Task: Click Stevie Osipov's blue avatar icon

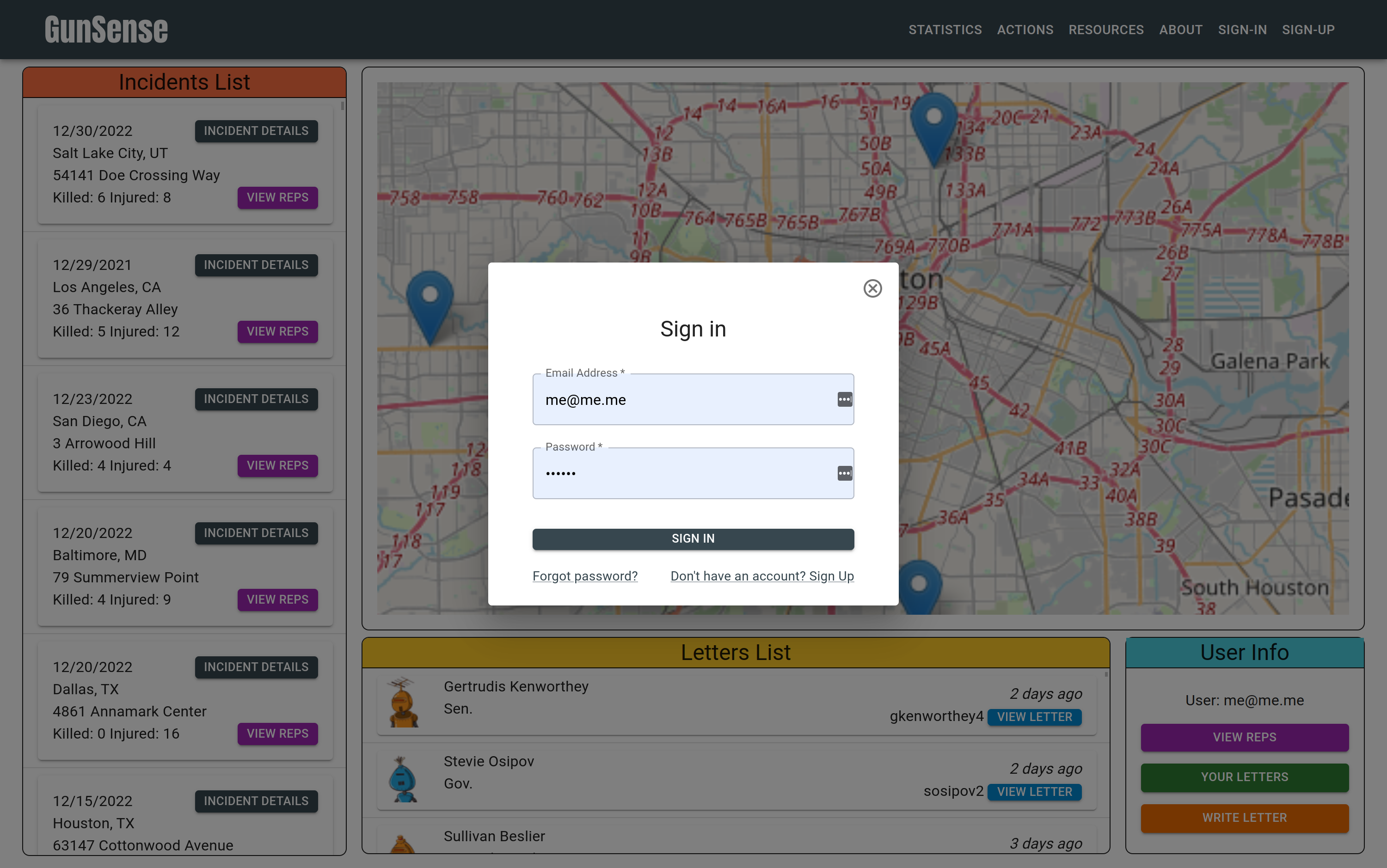Action: pyautogui.click(x=403, y=778)
